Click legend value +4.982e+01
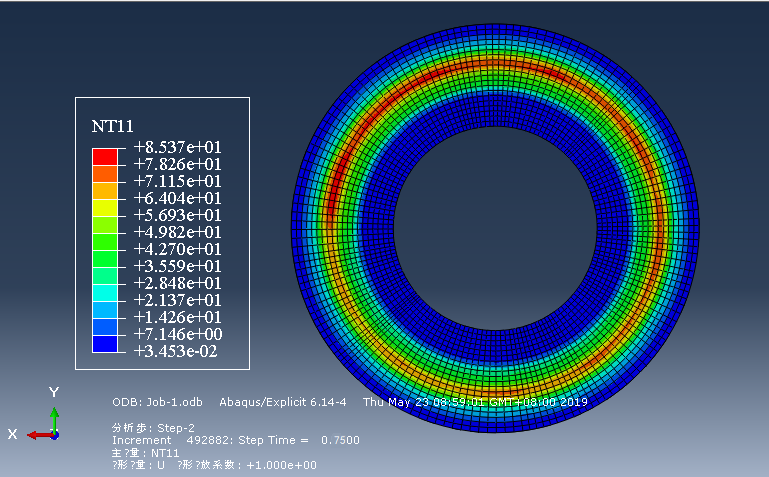This screenshot has width=769, height=477. click(178, 232)
